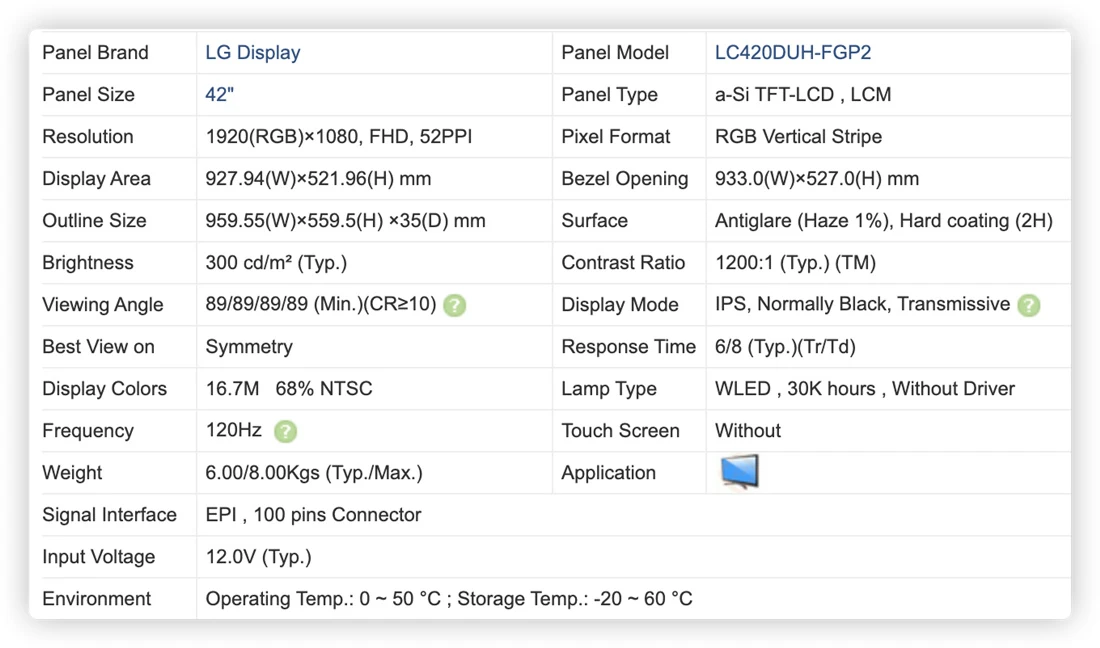Image resolution: width=1100 pixels, height=648 pixels.
Task: Select the RGB Vertical Stripe value
Action: pyautogui.click(x=798, y=137)
